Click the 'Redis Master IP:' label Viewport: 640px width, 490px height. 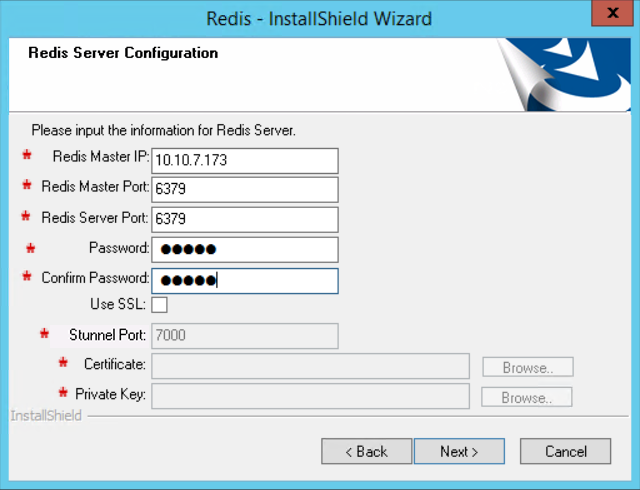click(x=101, y=156)
